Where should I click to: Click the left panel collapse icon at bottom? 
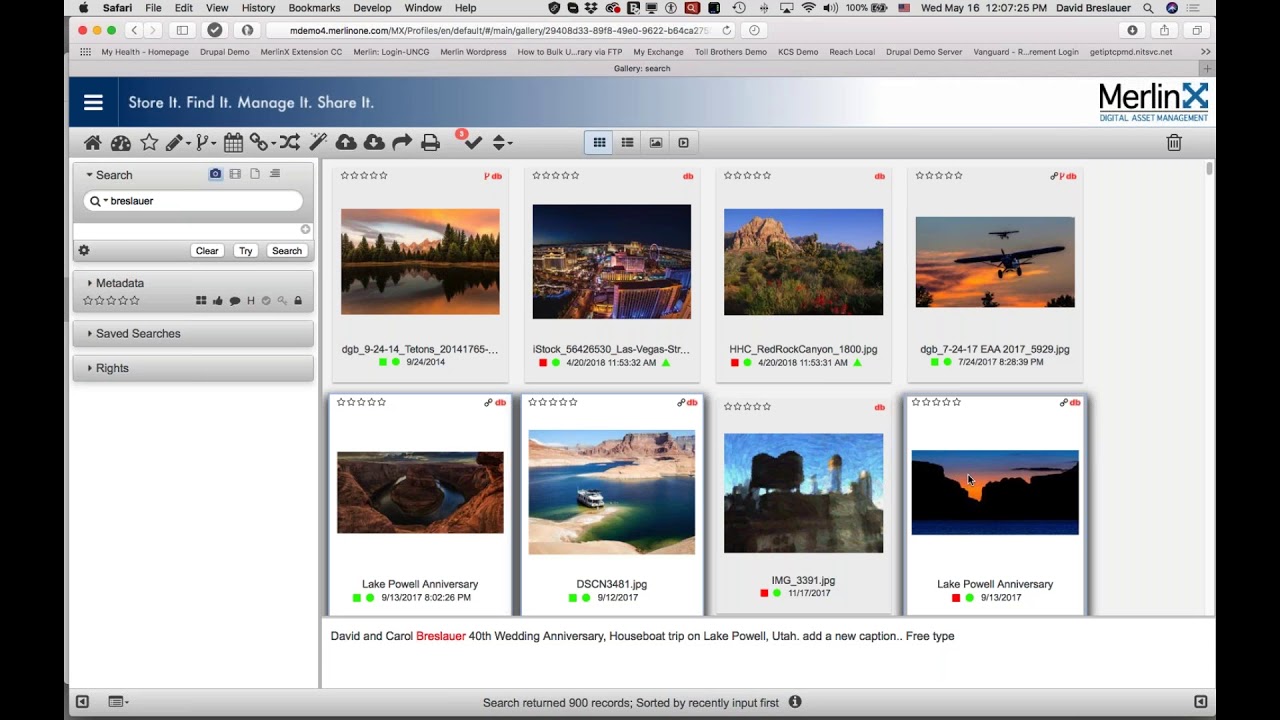coord(82,702)
